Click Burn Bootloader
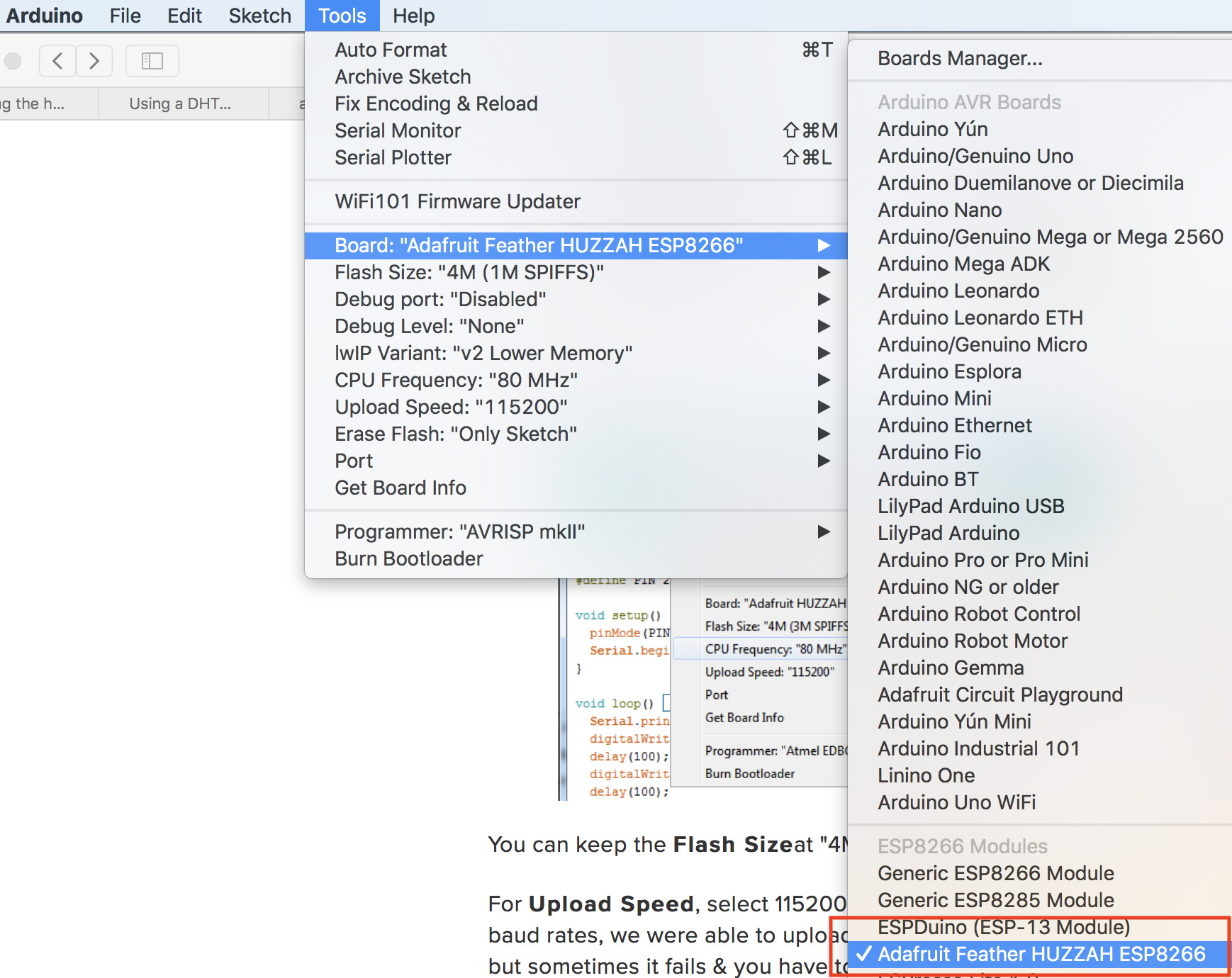The image size is (1232, 978). click(x=408, y=558)
